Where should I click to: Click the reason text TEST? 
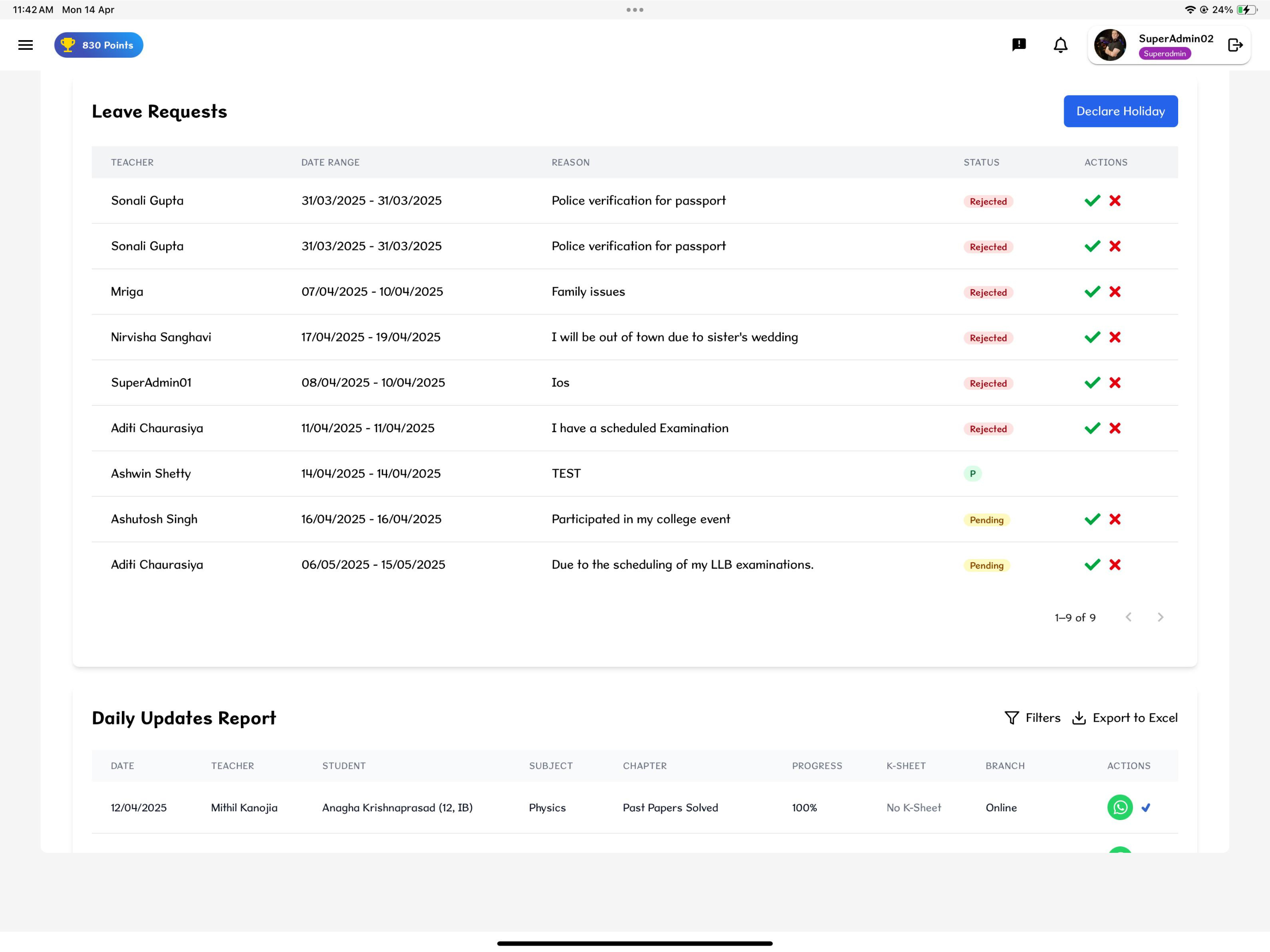566,473
